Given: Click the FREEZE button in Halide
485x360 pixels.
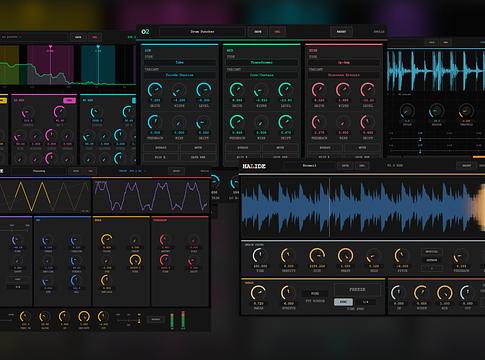Looking at the screenshot, I should (x=357, y=290).
